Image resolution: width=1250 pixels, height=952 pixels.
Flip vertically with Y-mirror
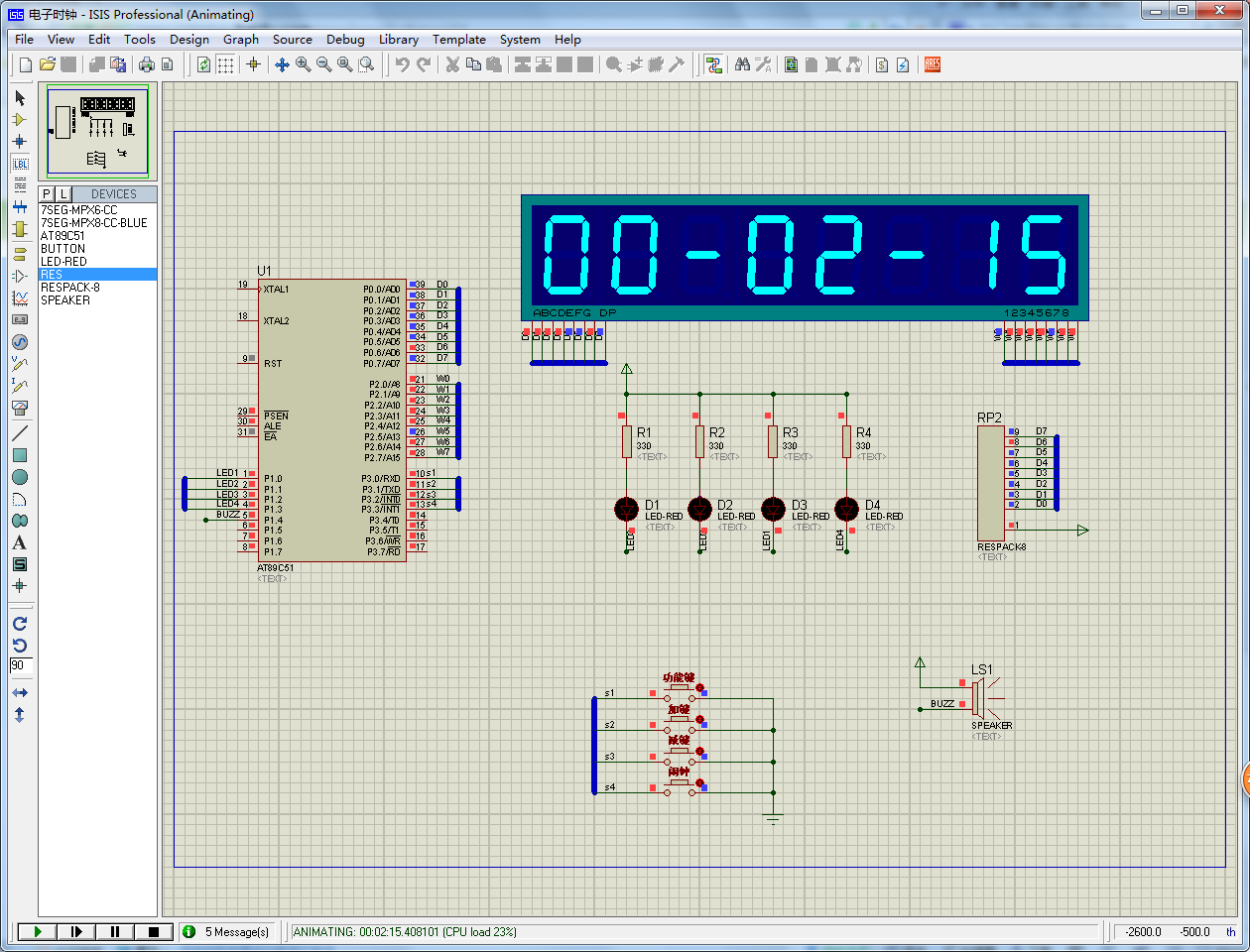point(20,714)
